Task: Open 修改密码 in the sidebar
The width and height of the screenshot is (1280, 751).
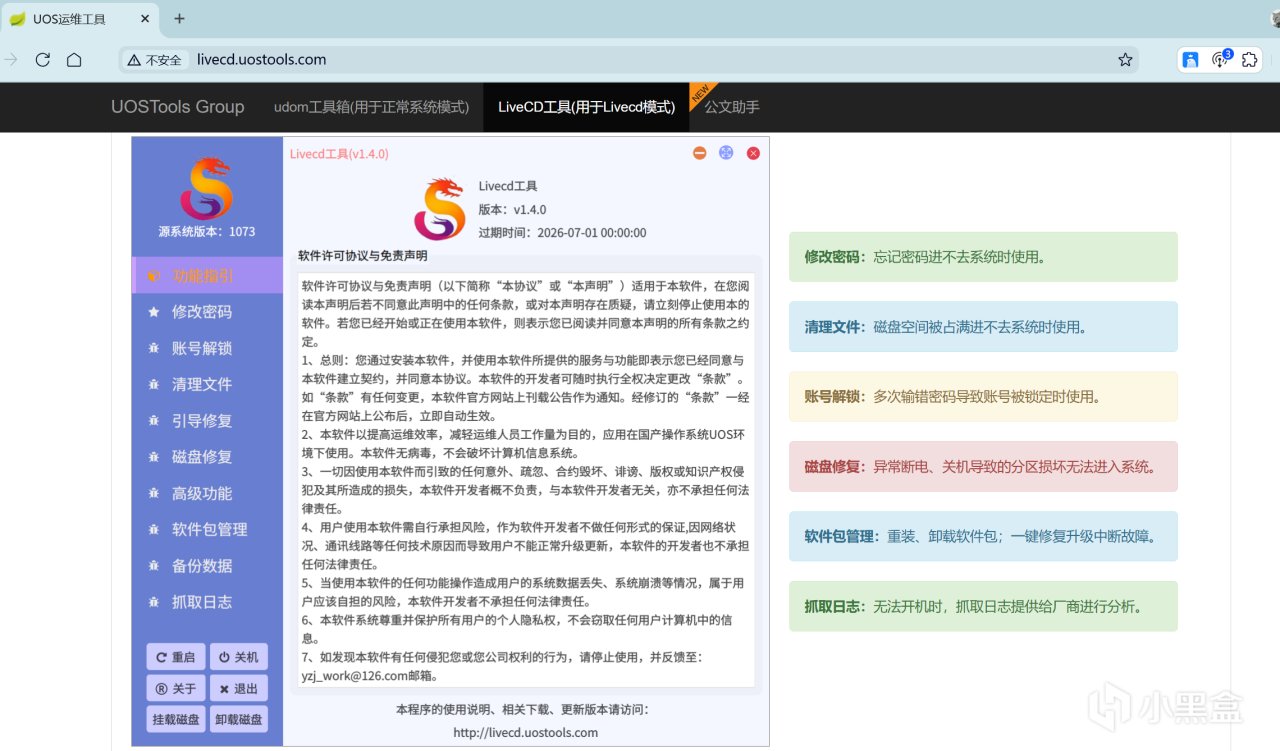Action: pyautogui.click(x=207, y=312)
